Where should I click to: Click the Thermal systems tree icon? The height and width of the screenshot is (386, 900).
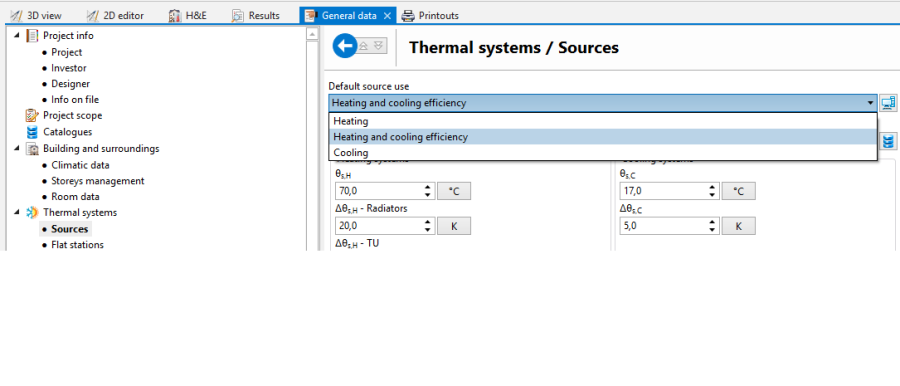(x=32, y=213)
